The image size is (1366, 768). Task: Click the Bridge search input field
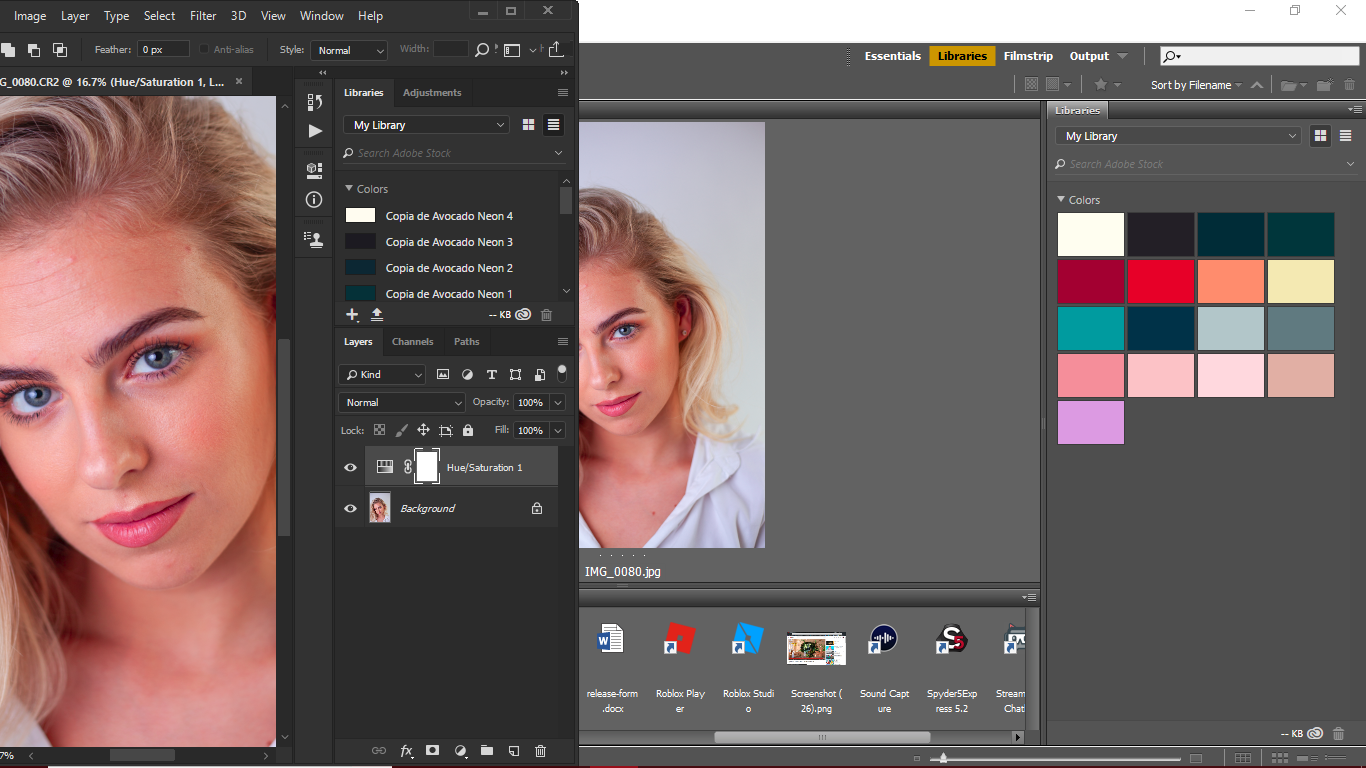point(1260,56)
